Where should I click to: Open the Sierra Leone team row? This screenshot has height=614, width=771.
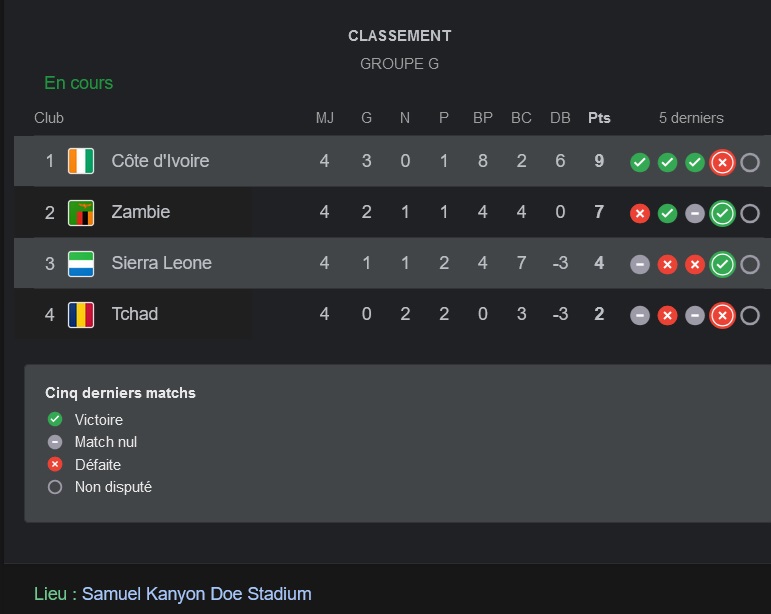point(392,263)
